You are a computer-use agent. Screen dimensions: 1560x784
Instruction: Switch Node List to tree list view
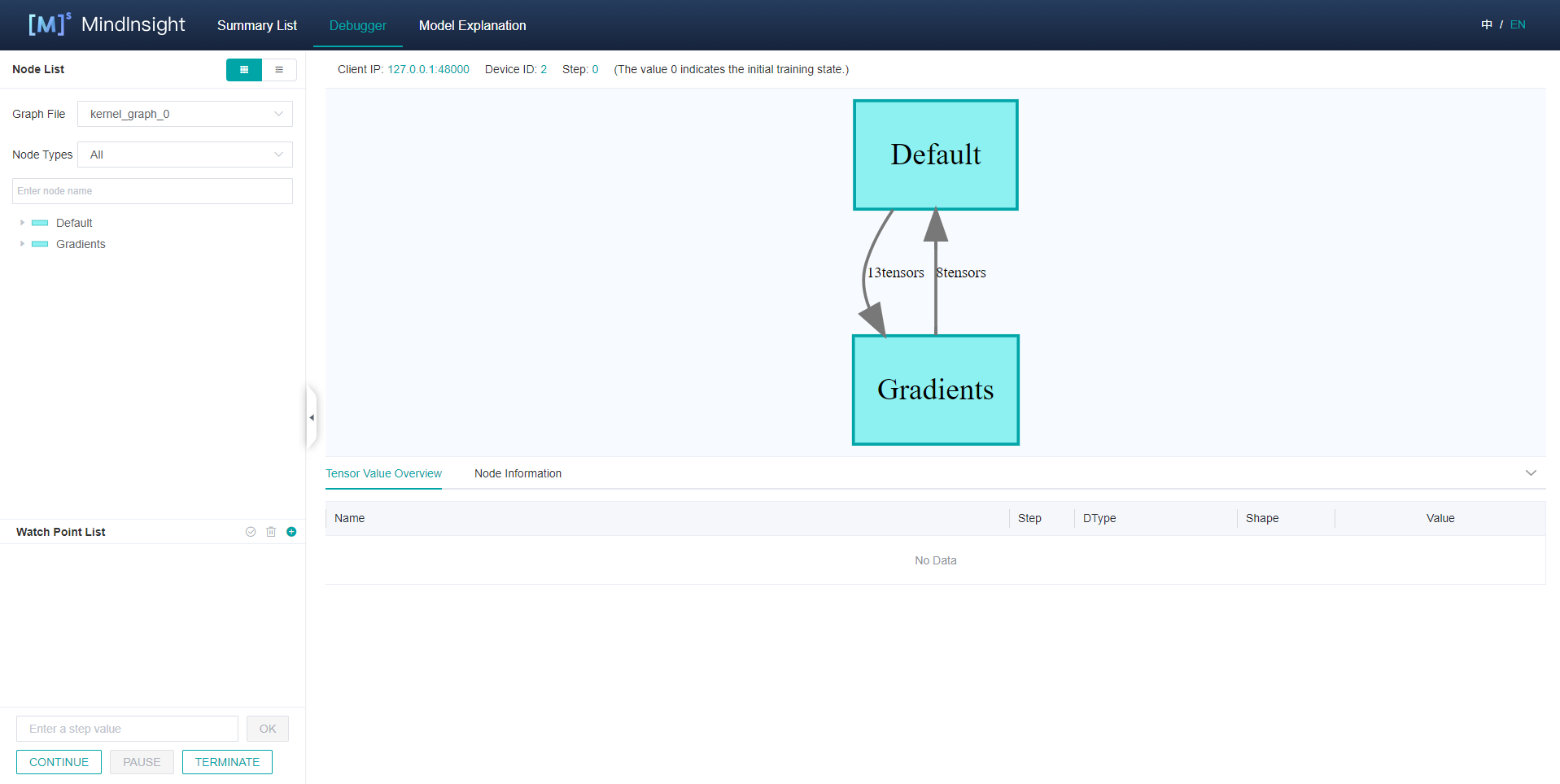click(279, 70)
